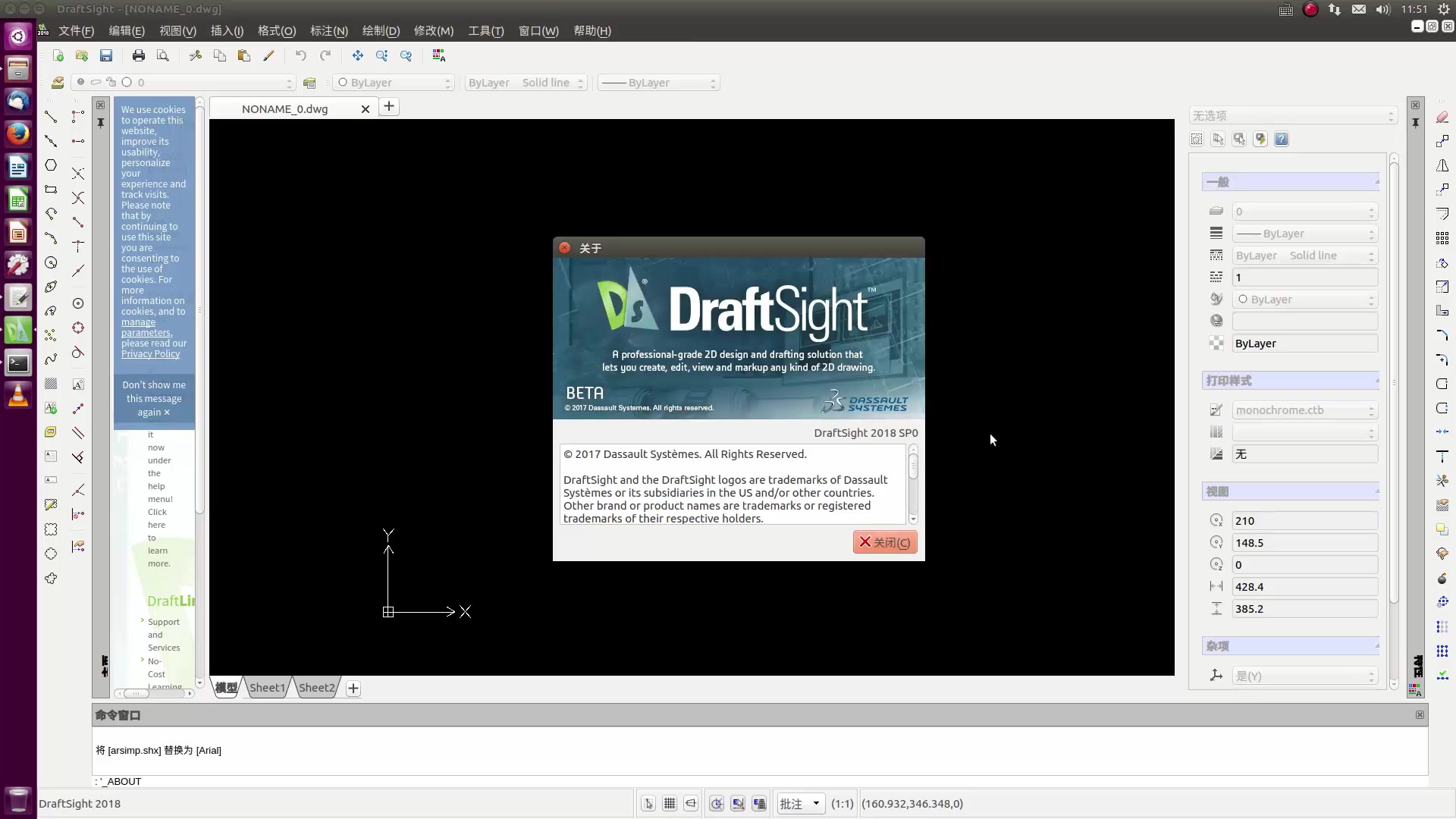This screenshot has width=1456, height=819.
Task: Click the Print icon
Action: coord(138,55)
